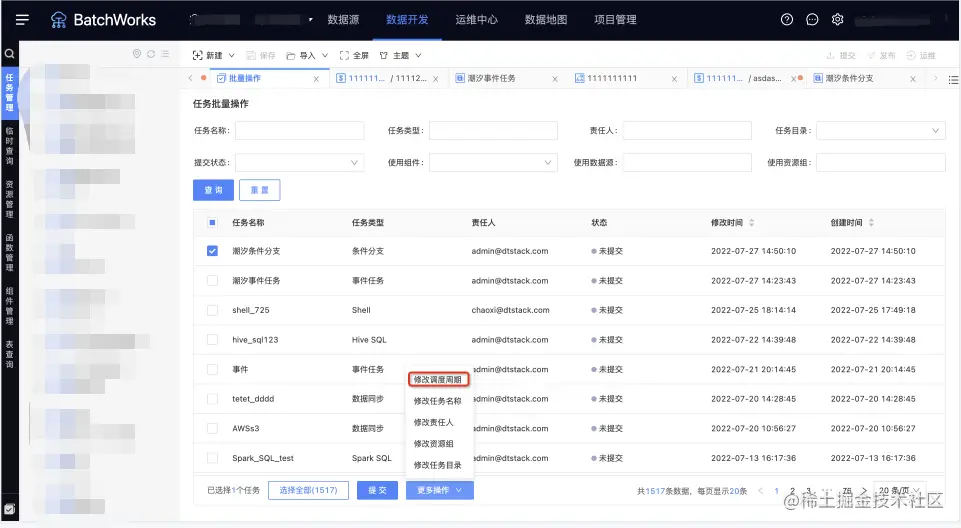Go to 运维中心 in the top navigation
Screen dimensions: 961x528
click(x=476, y=20)
